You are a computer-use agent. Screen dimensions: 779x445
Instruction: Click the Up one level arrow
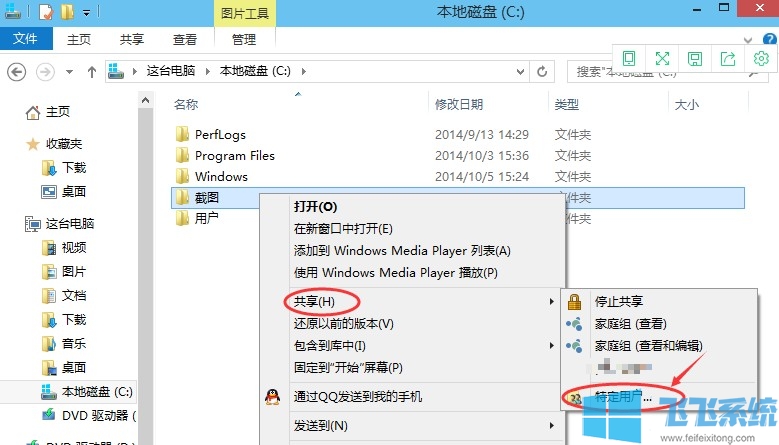pyautogui.click(x=92, y=72)
